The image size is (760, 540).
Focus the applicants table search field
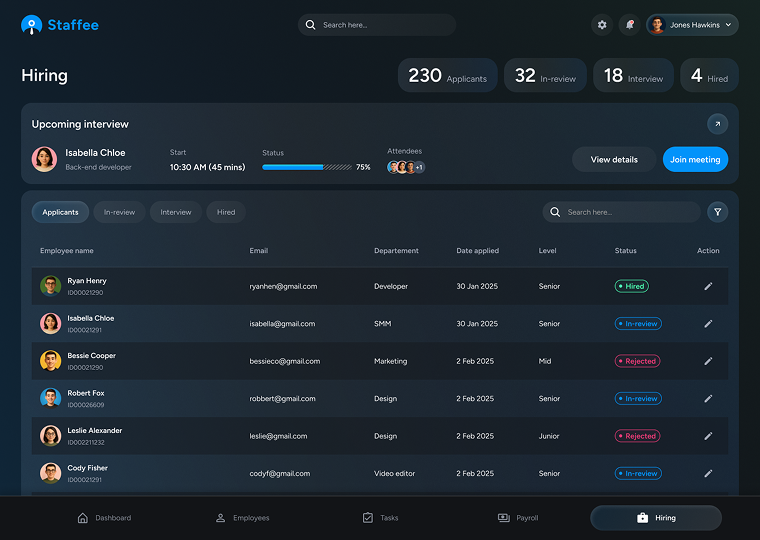[x=621, y=212]
